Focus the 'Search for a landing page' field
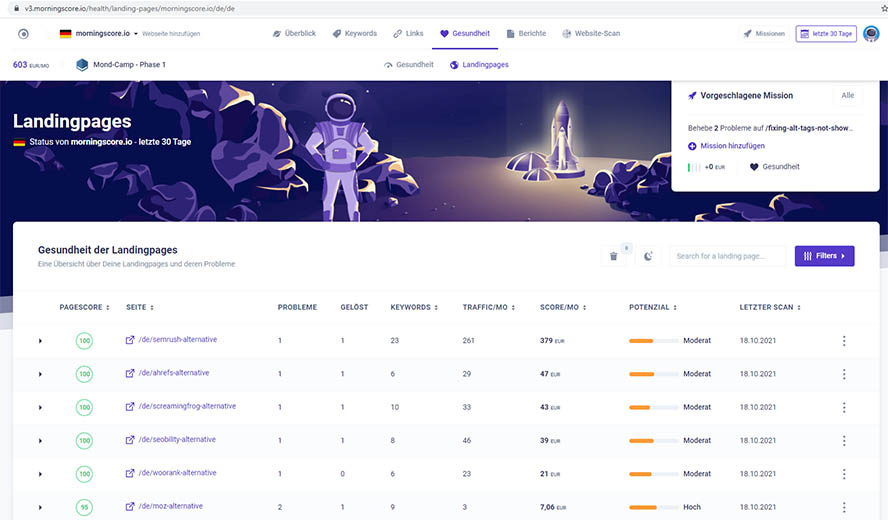 728,256
